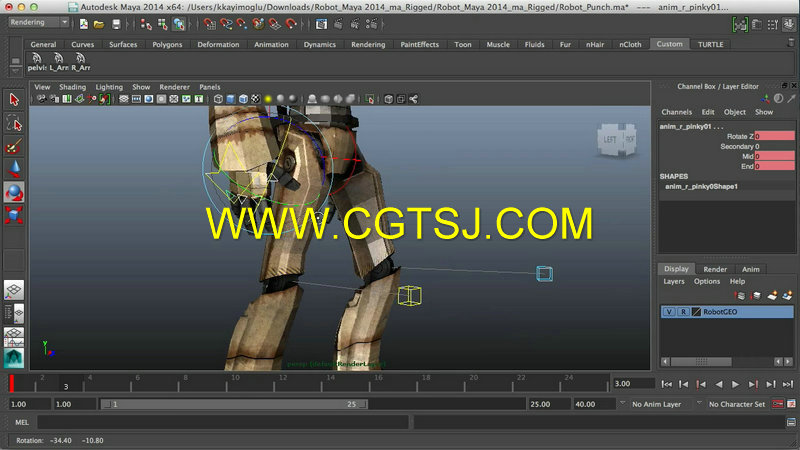Go to end of playback range
This screenshot has height=450, width=800.
tap(788, 384)
